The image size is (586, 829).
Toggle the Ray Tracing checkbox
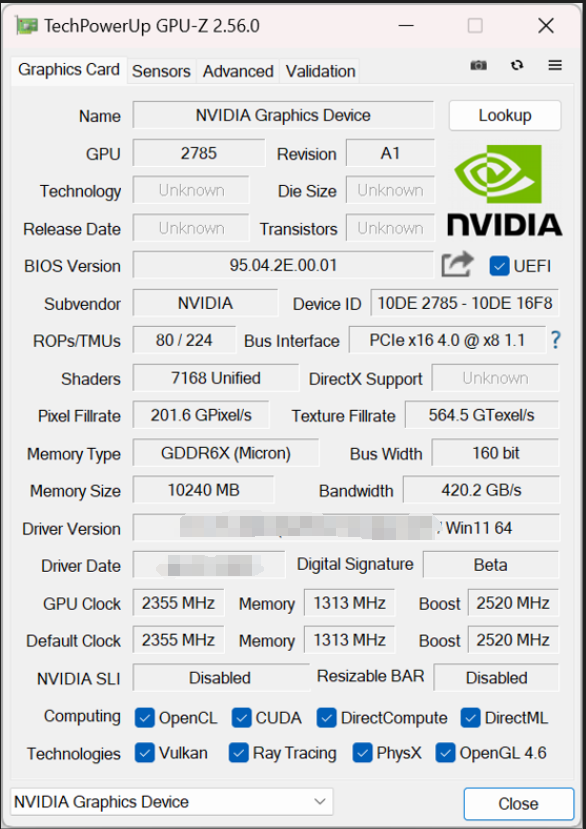pyautogui.click(x=239, y=753)
